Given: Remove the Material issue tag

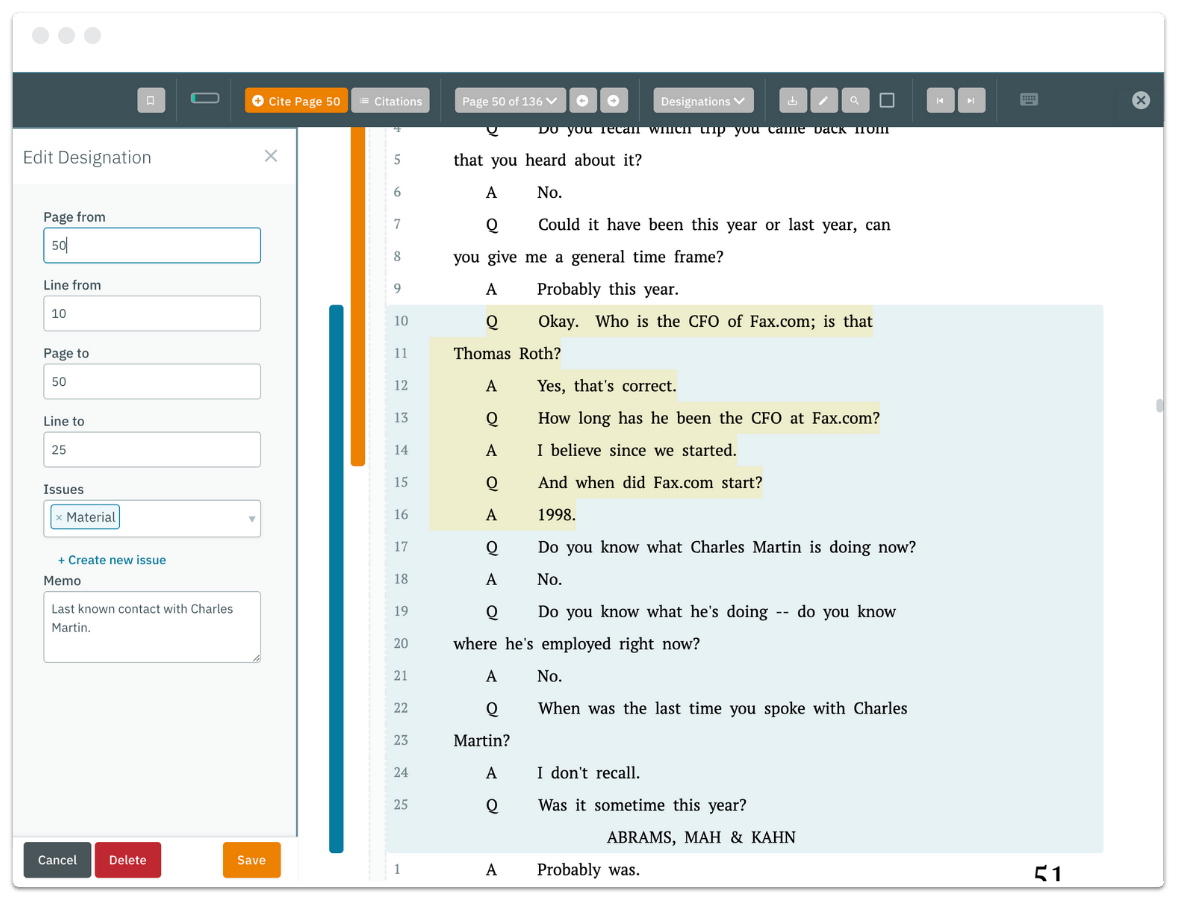Looking at the screenshot, I should [60, 517].
